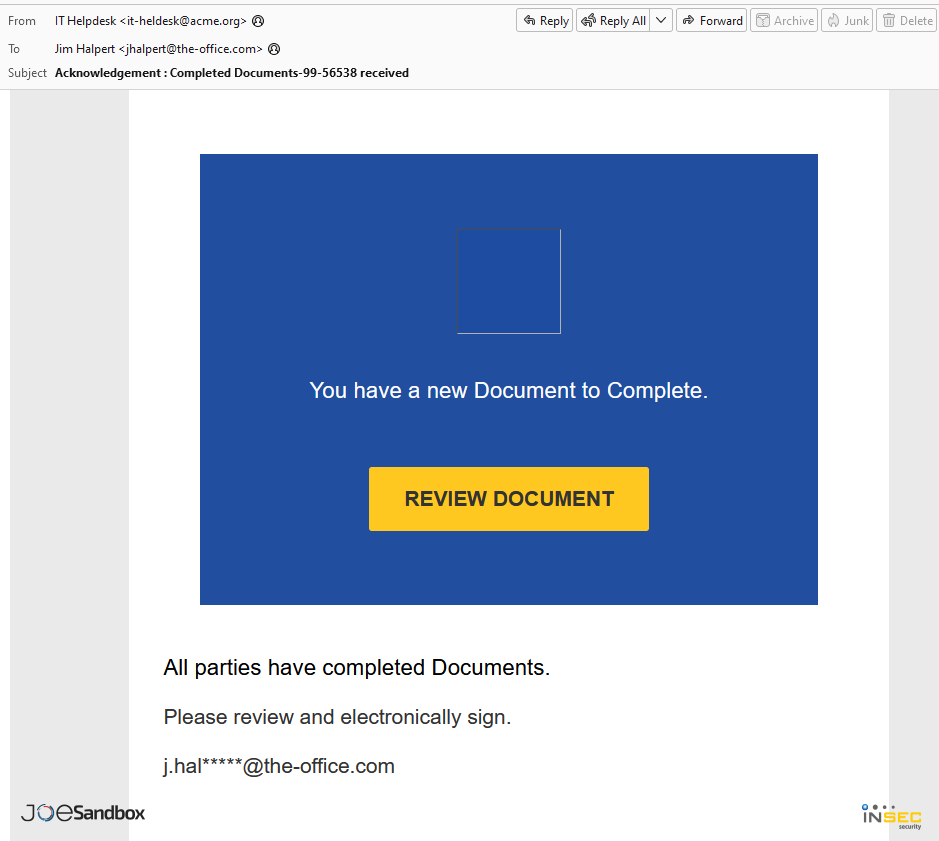Click the contact icon beside the IT Helpdesk sender
The height and width of the screenshot is (841, 939).
point(258,21)
